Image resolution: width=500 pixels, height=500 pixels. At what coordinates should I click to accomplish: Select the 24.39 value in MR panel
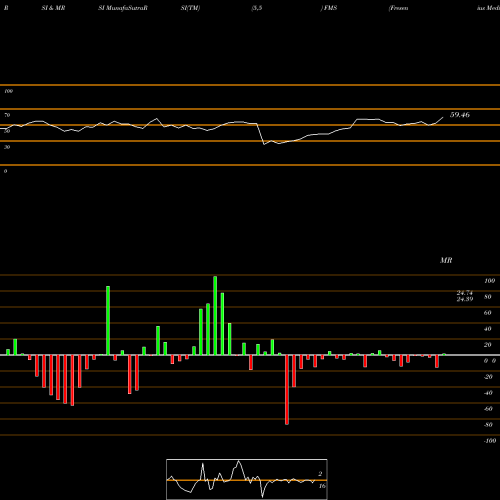click(465, 299)
